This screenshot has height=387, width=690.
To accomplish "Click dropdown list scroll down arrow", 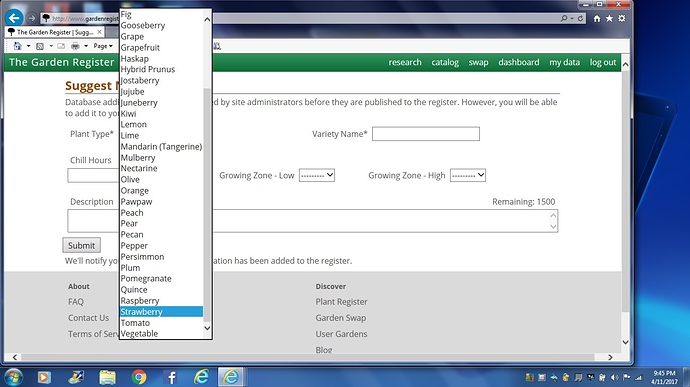I will pos(207,328).
